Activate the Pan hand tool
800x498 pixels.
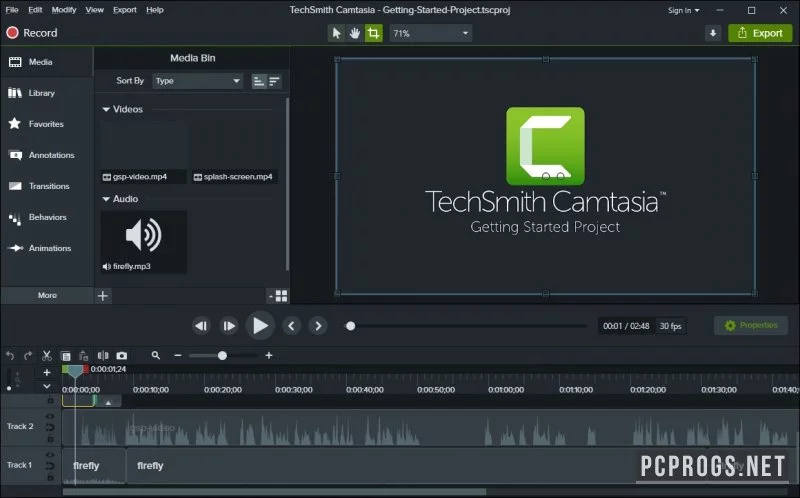pyautogui.click(x=355, y=33)
